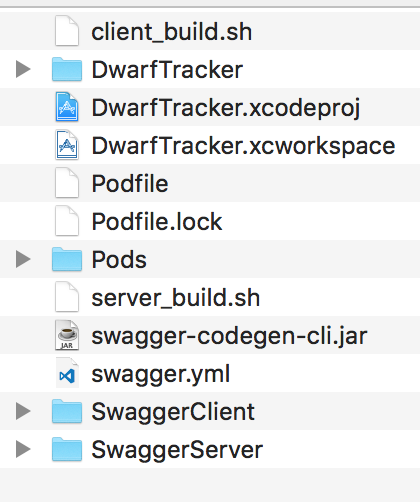Expand the DwarfTracker folder disclosure triangle
This screenshot has width=420, height=502.
tap(23, 69)
